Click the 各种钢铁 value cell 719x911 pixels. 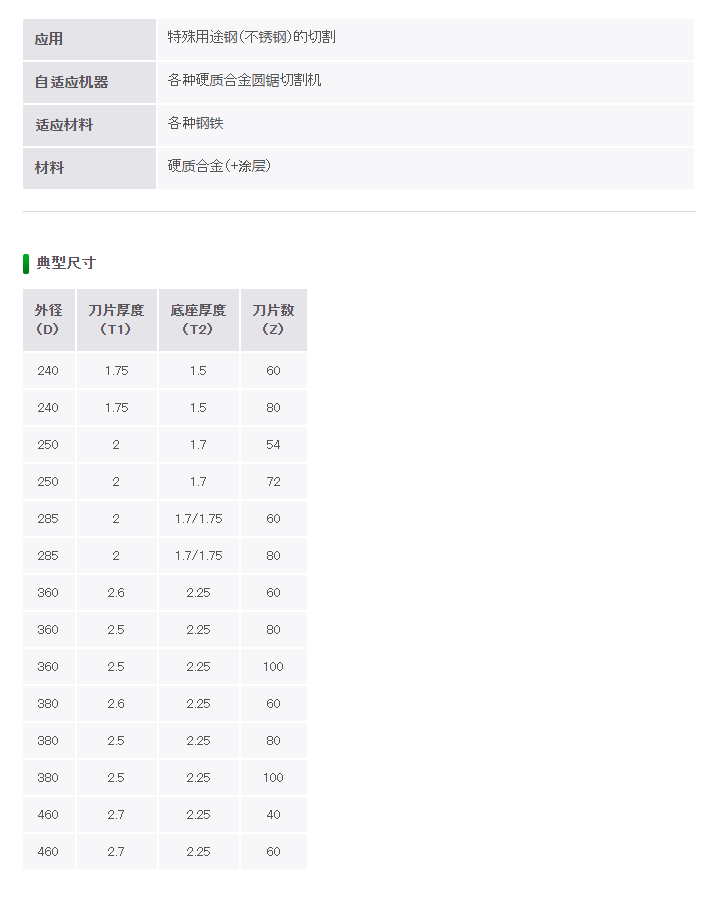[x=426, y=125]
